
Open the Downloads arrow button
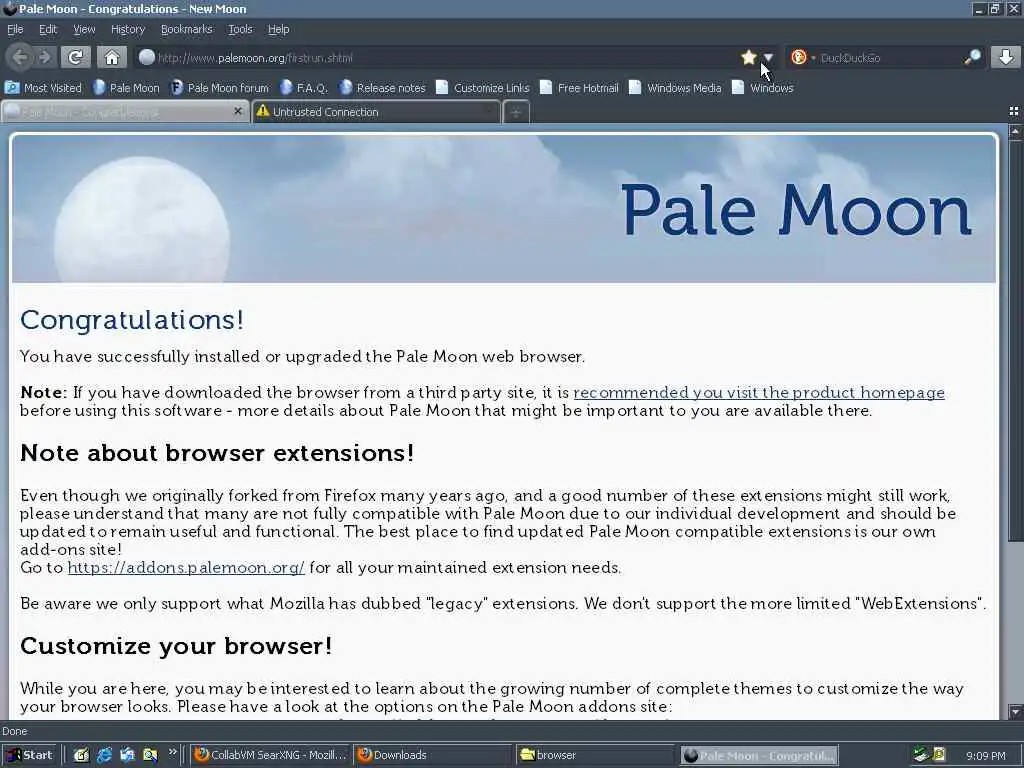(1006, 57)
